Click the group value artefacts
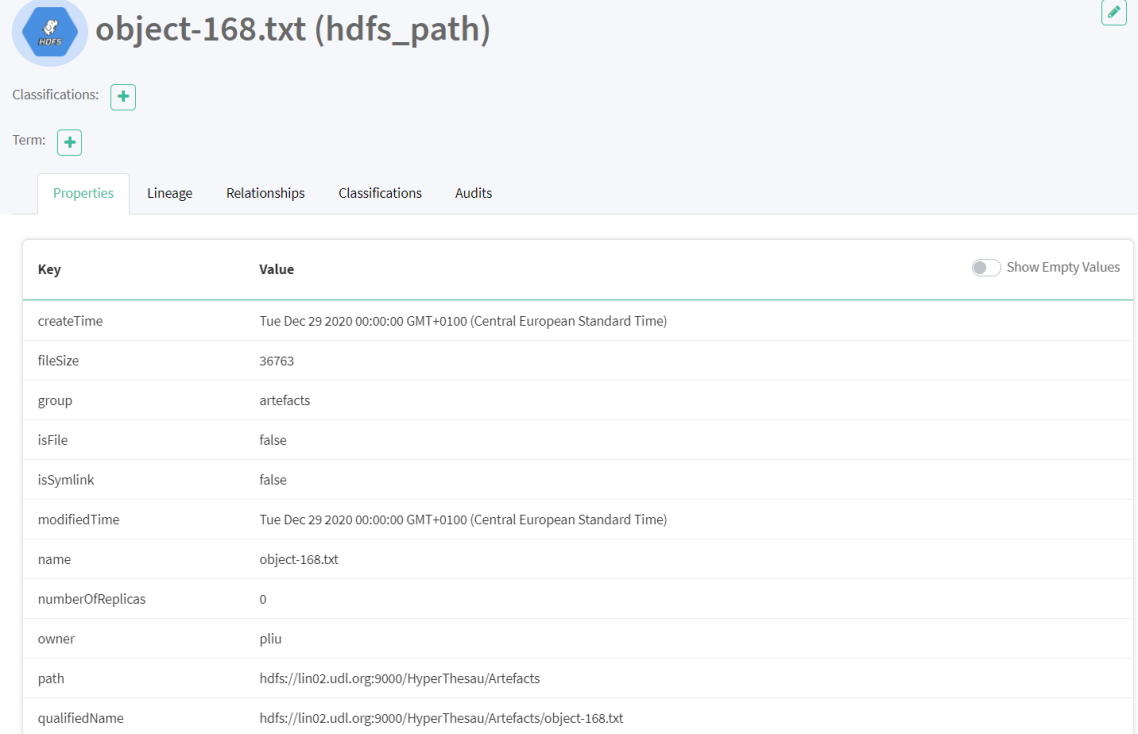 coord(284,400)
